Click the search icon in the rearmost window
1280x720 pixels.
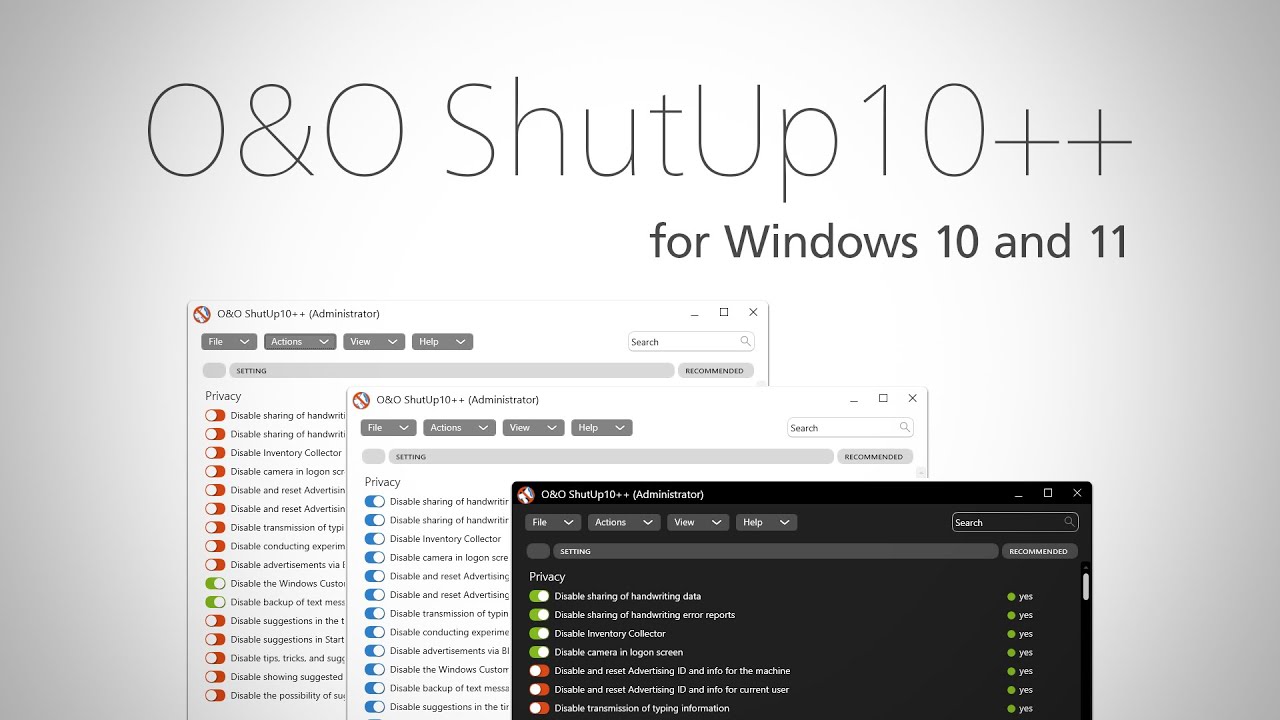745,341
